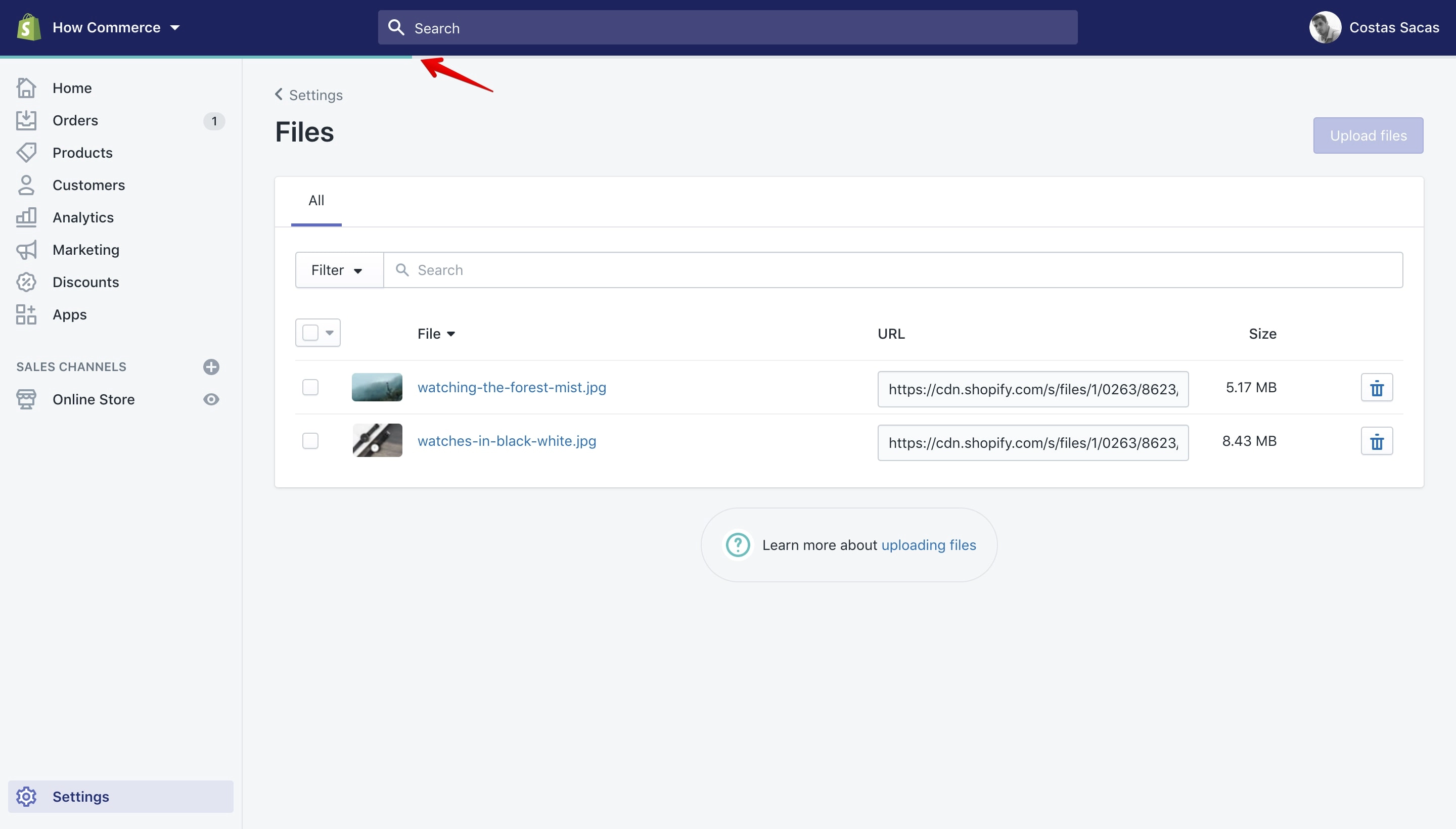Sort by the File column header
Image resolution: width=1456 pixels, height=829 pixels.
click(436, 334)
